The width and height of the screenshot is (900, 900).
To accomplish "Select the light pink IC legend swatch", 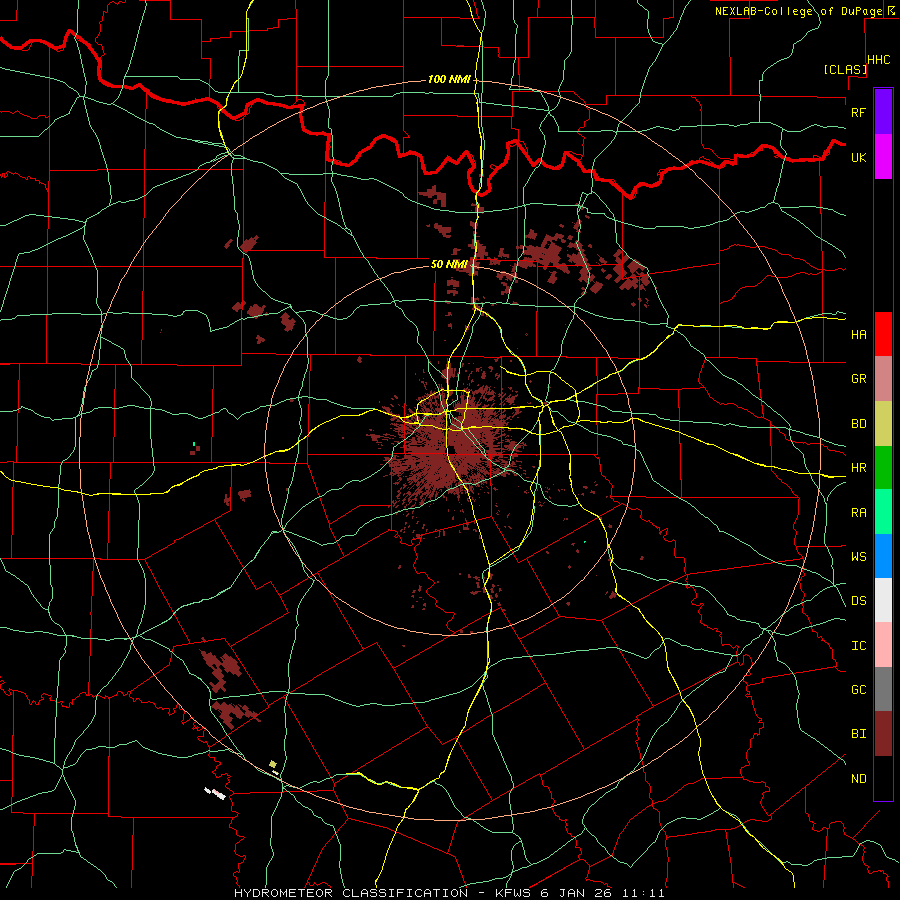I will pos(883,645).
